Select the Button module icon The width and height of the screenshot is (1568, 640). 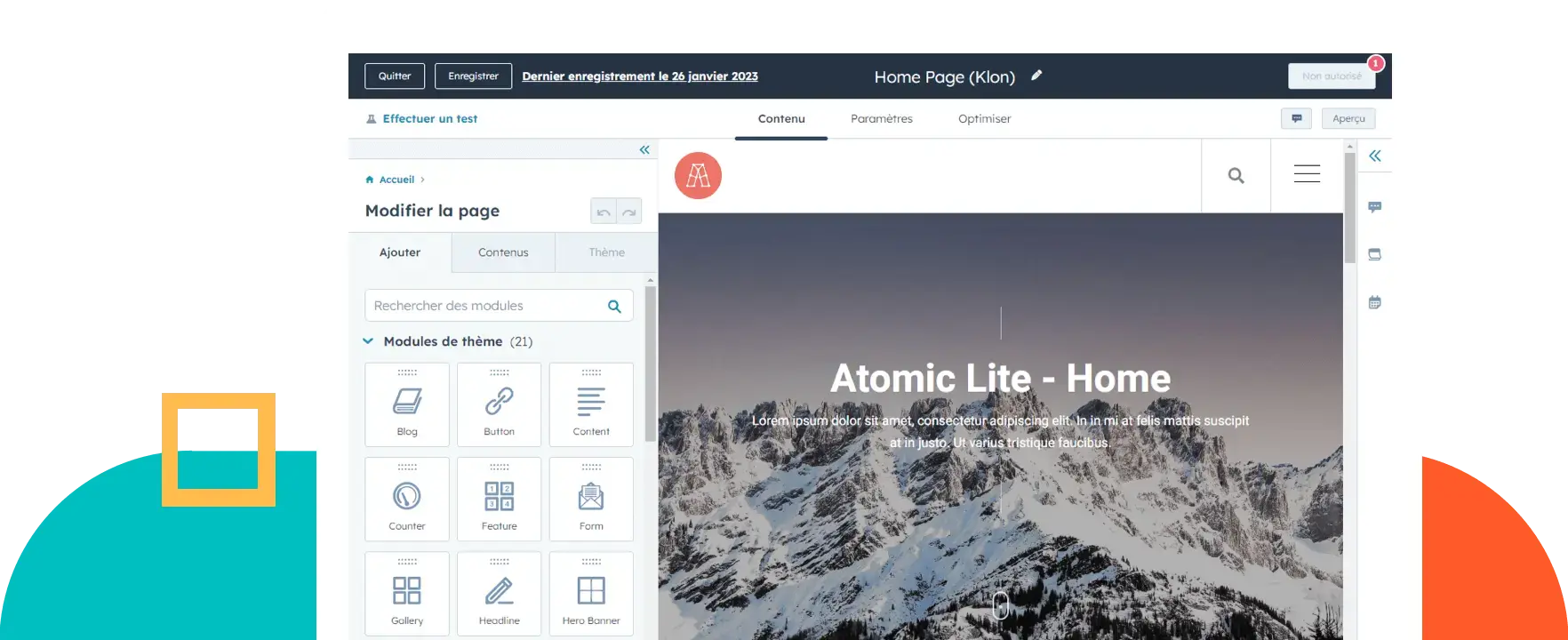tap(499, 402)
